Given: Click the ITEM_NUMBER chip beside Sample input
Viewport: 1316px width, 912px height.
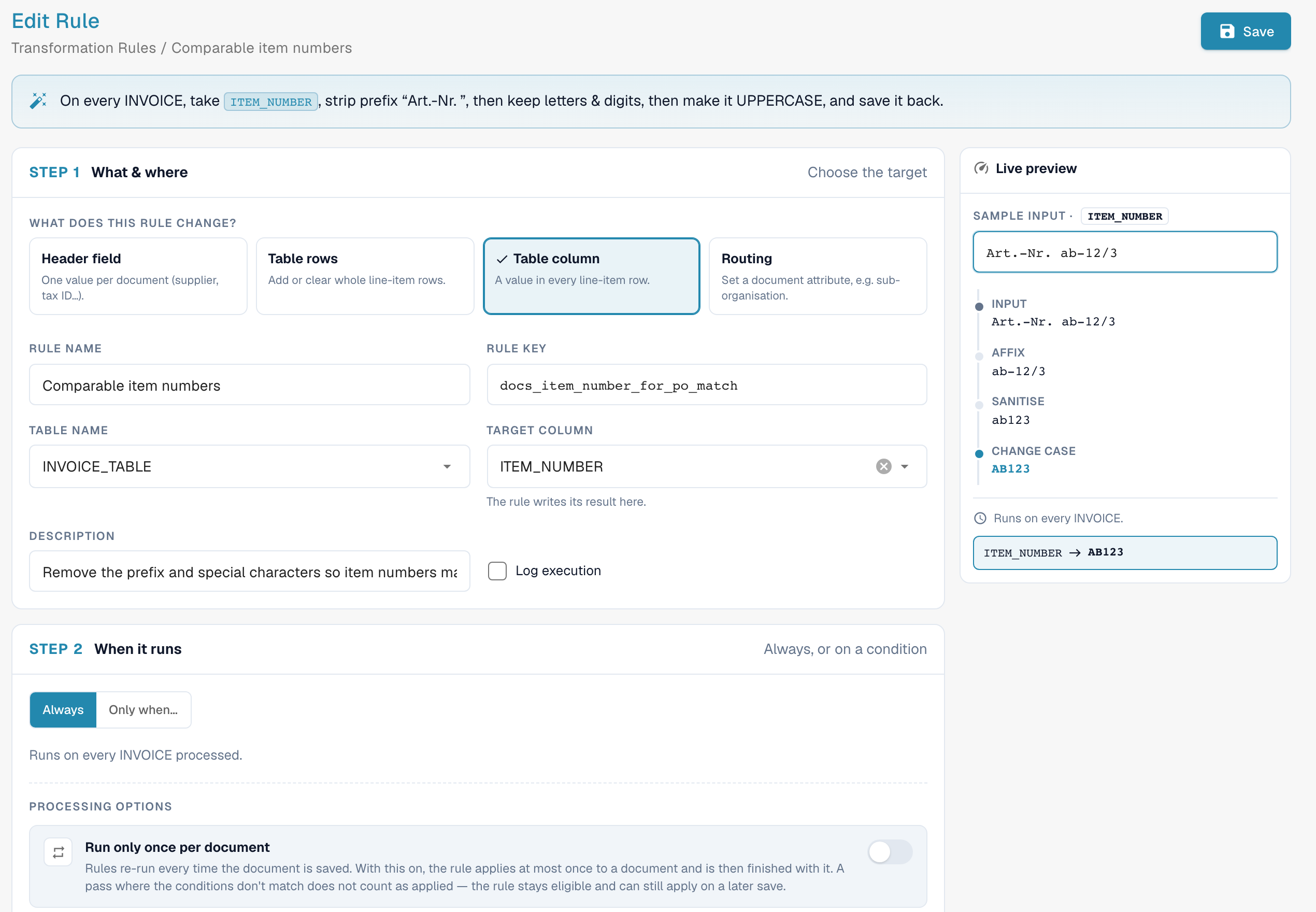Looking at the screenshot, I should (1124, 216).
